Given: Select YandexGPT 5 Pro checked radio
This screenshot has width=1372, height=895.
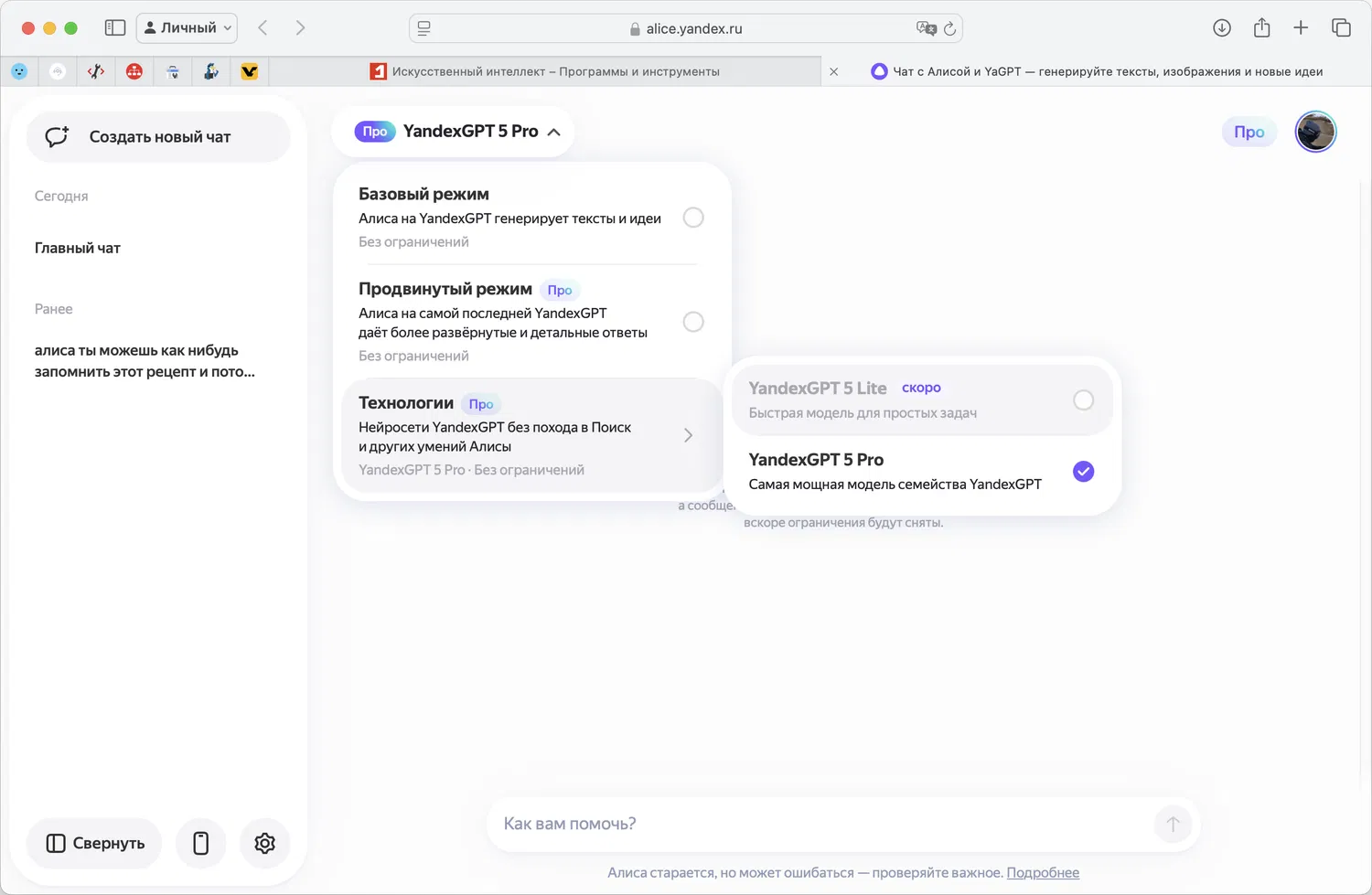Looking at the screenshot, I should (1083, 471).
